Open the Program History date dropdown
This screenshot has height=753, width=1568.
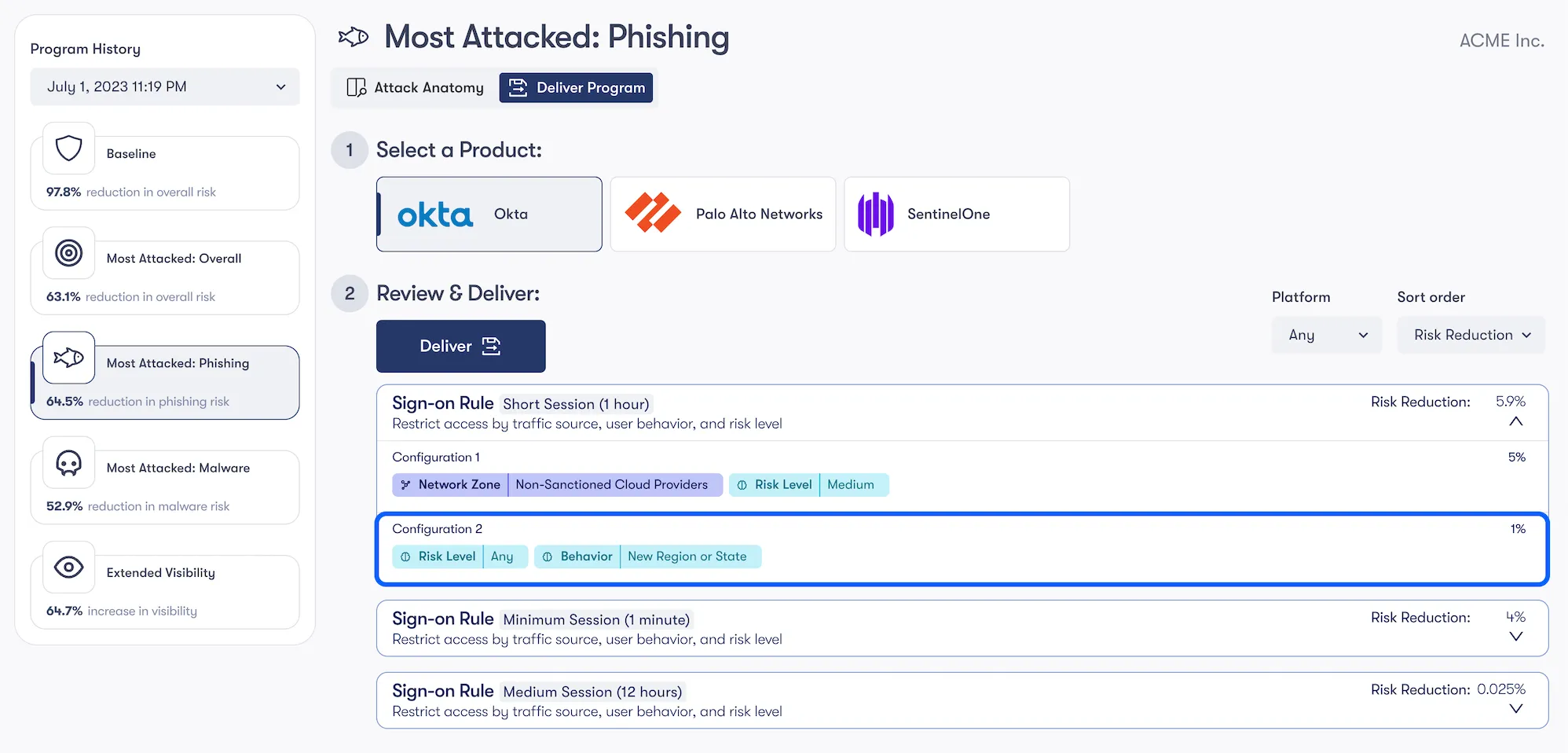point(164,86)
